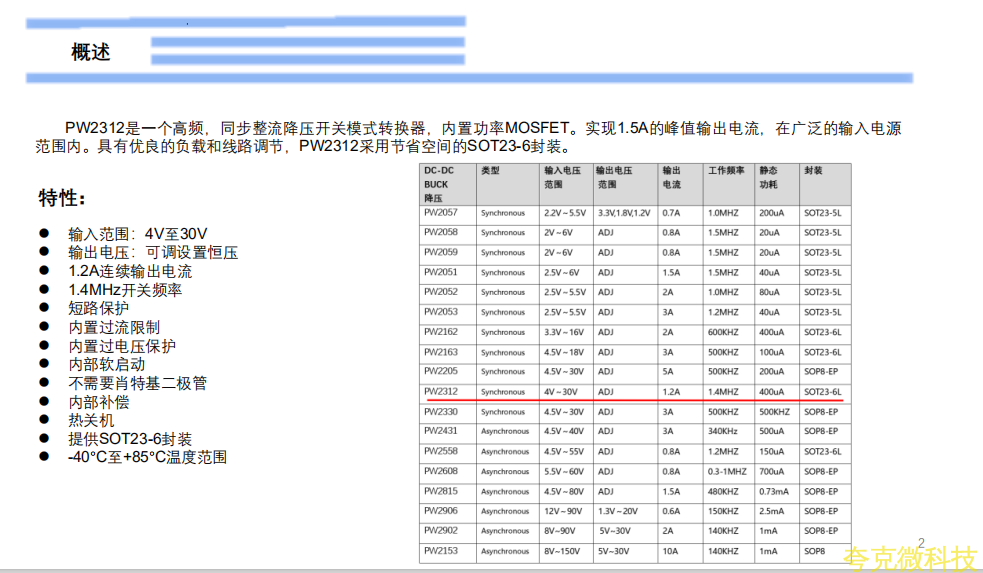Click the 概述 section heading

[x=91, y=53]
